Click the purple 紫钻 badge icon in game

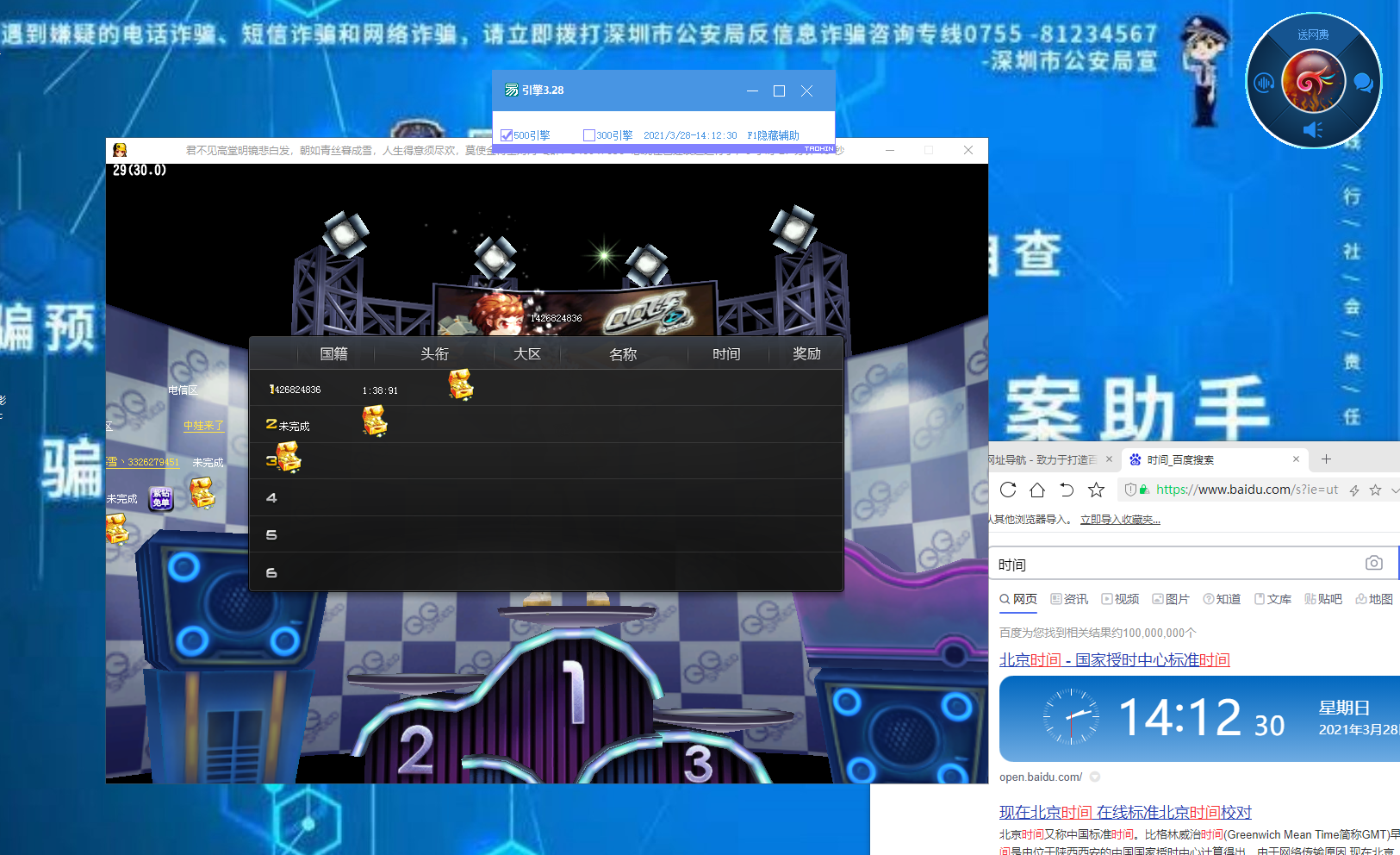point(161,498)
